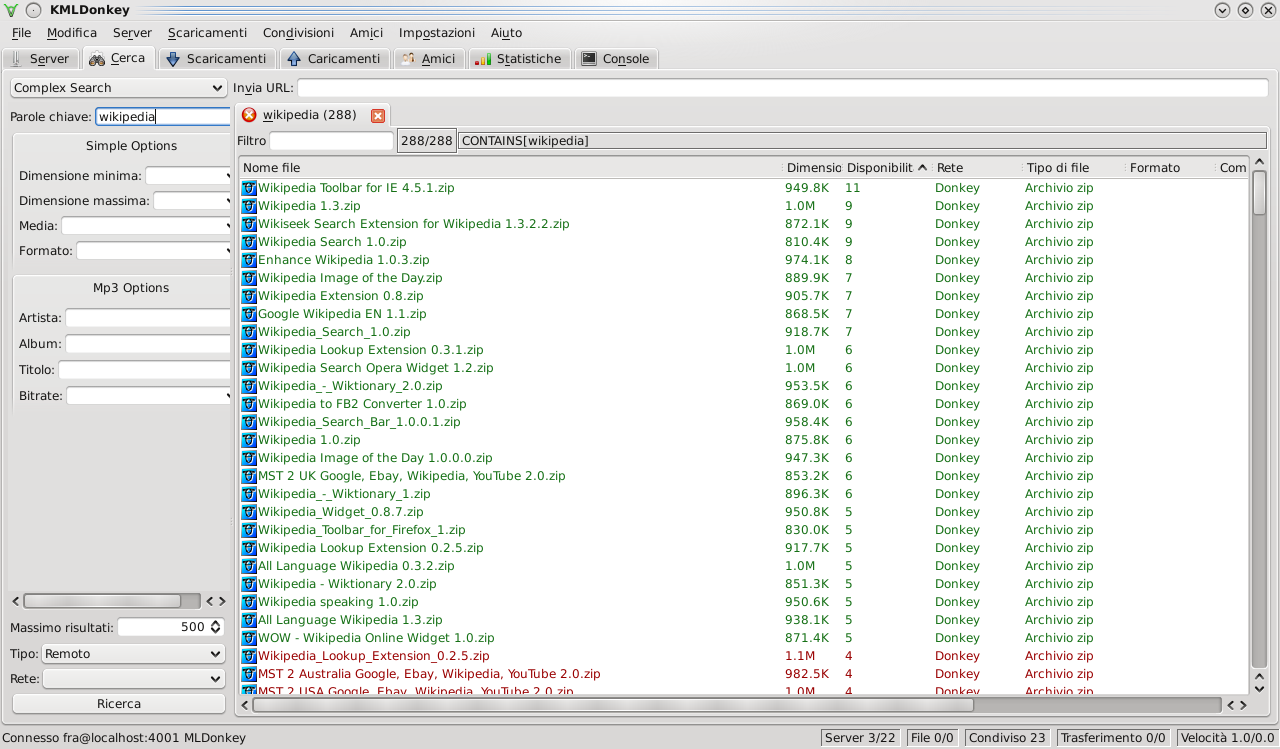Sort results by the Nome file column

coord(510,168)
